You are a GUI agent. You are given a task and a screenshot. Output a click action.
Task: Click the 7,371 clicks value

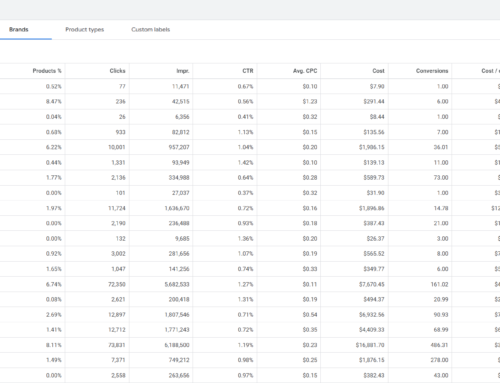point(118,360)
